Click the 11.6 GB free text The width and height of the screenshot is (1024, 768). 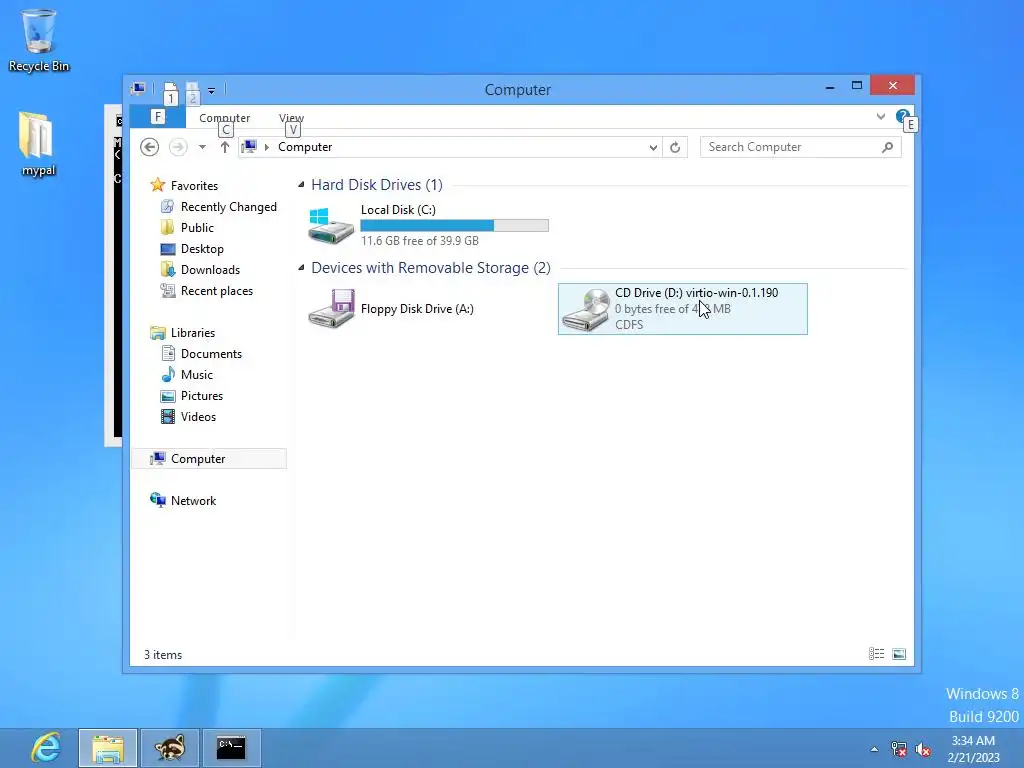click(420, 241)
